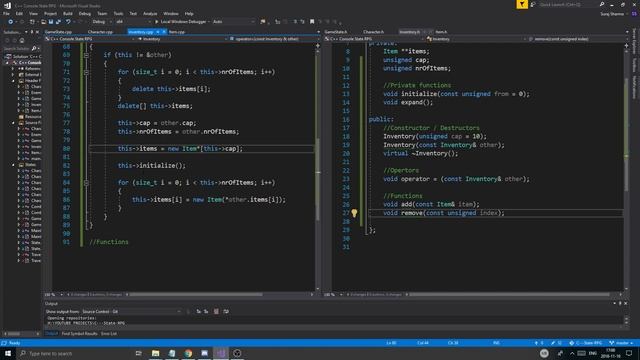Open the Analyze menu

tap(150, 13)
